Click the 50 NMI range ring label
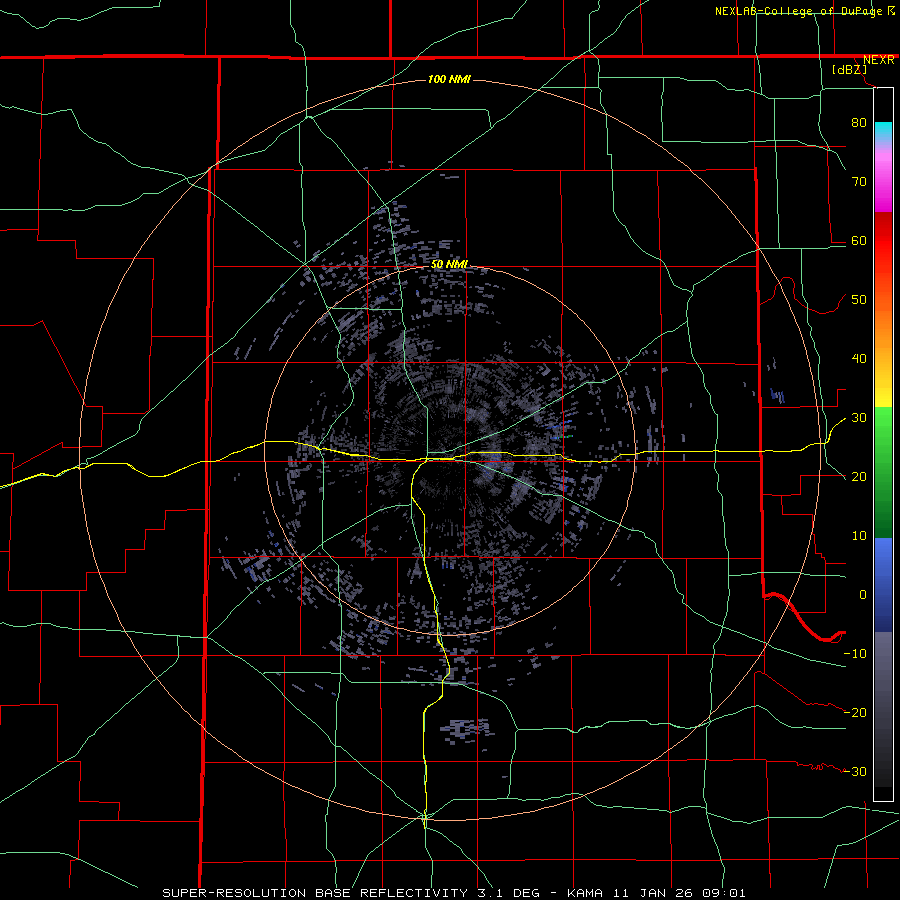900x900 pixels. tap(449, 264)
